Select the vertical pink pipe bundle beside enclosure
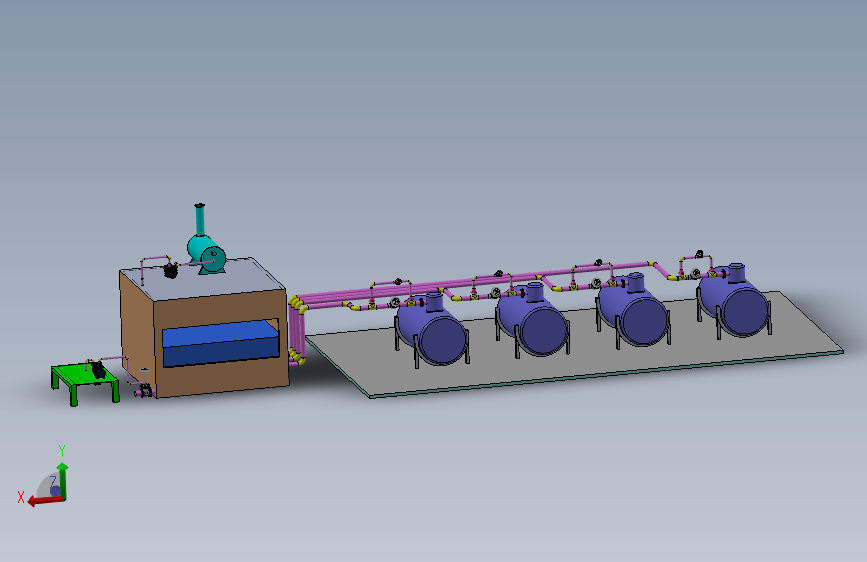867x562 pixels. pos(297,332)
